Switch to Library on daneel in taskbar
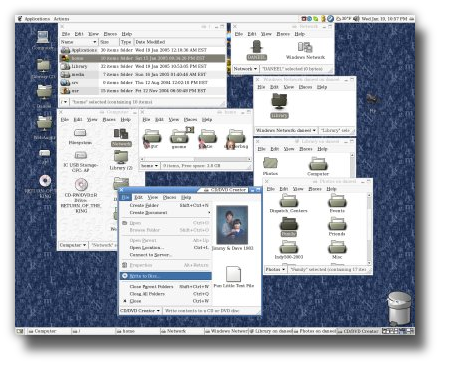 [271, 331]
